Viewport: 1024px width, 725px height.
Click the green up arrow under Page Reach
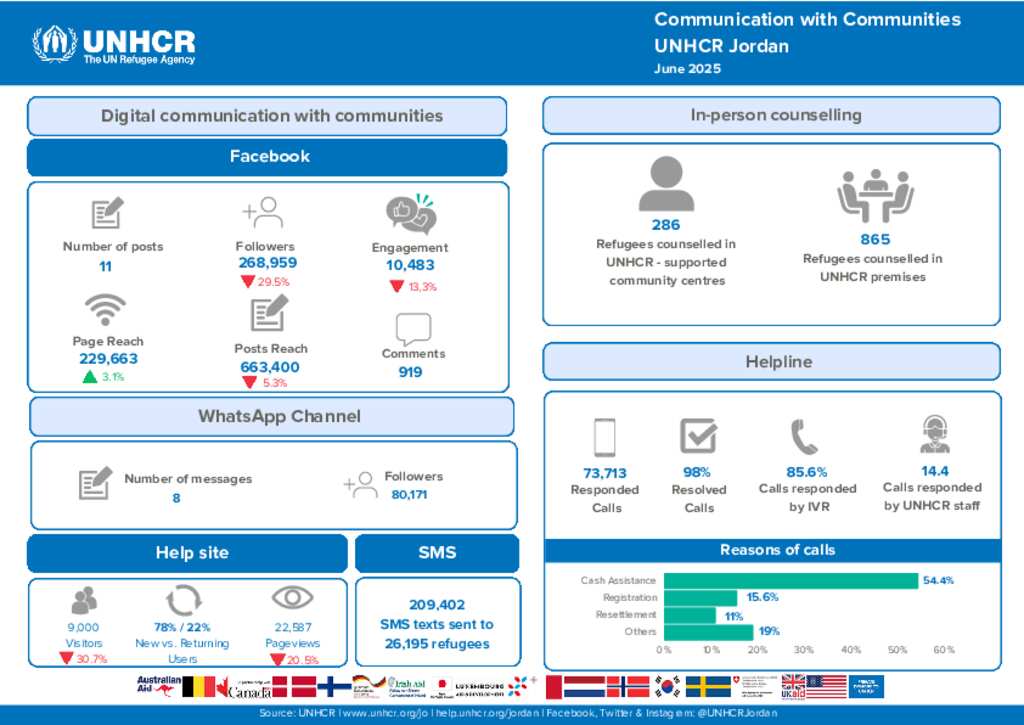click(x=90, y=377)
